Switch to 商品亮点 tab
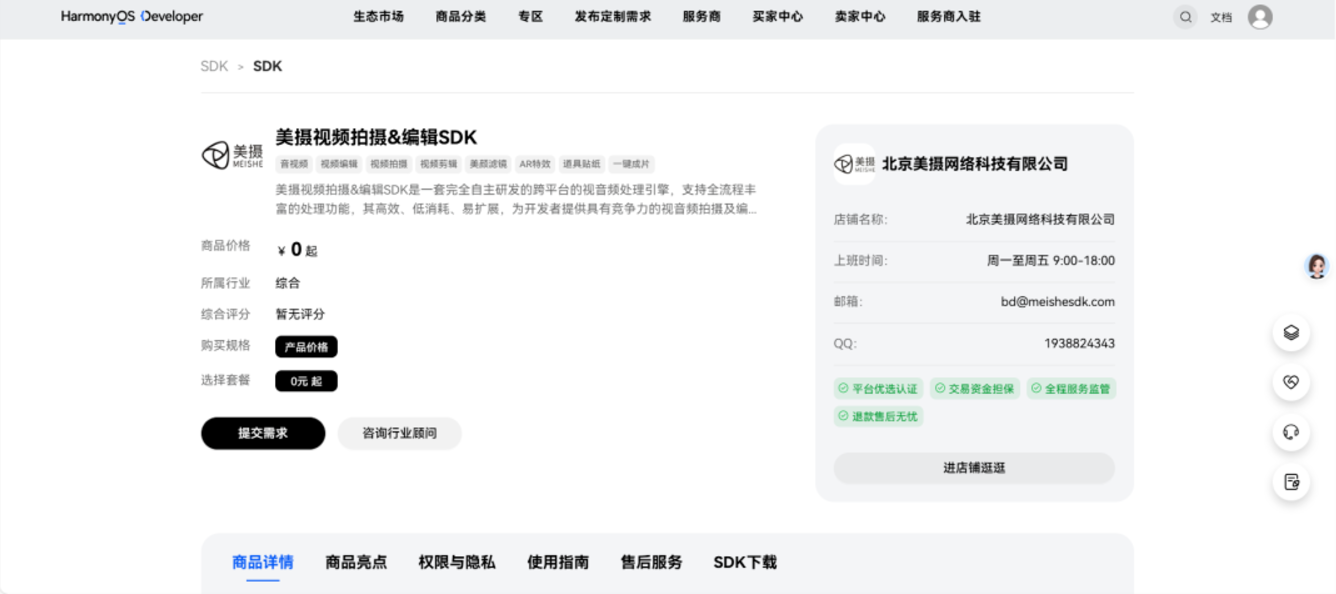Image resolution: width=1336 pixels, height=594 pixels. pos(356,562)
